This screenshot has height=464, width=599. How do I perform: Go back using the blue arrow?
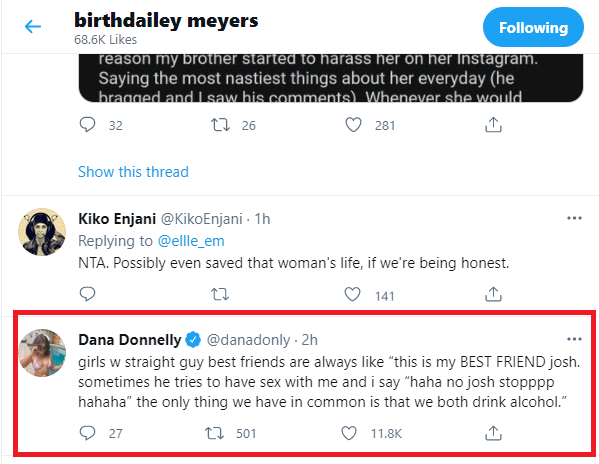click(33, 26)
